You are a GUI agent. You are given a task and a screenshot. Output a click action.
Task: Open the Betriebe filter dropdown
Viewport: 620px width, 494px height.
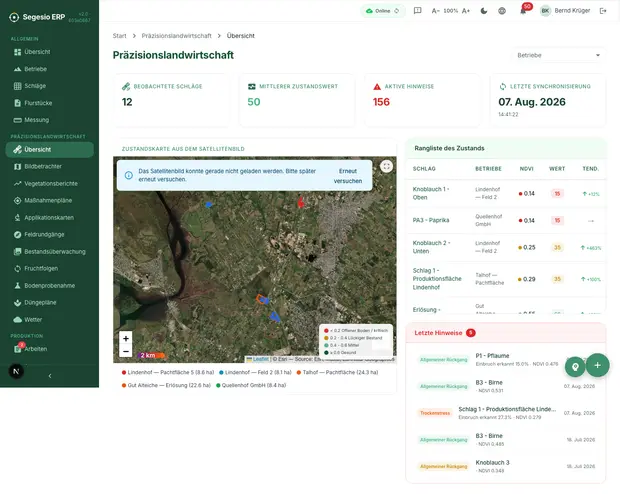(x=558, y=55)
